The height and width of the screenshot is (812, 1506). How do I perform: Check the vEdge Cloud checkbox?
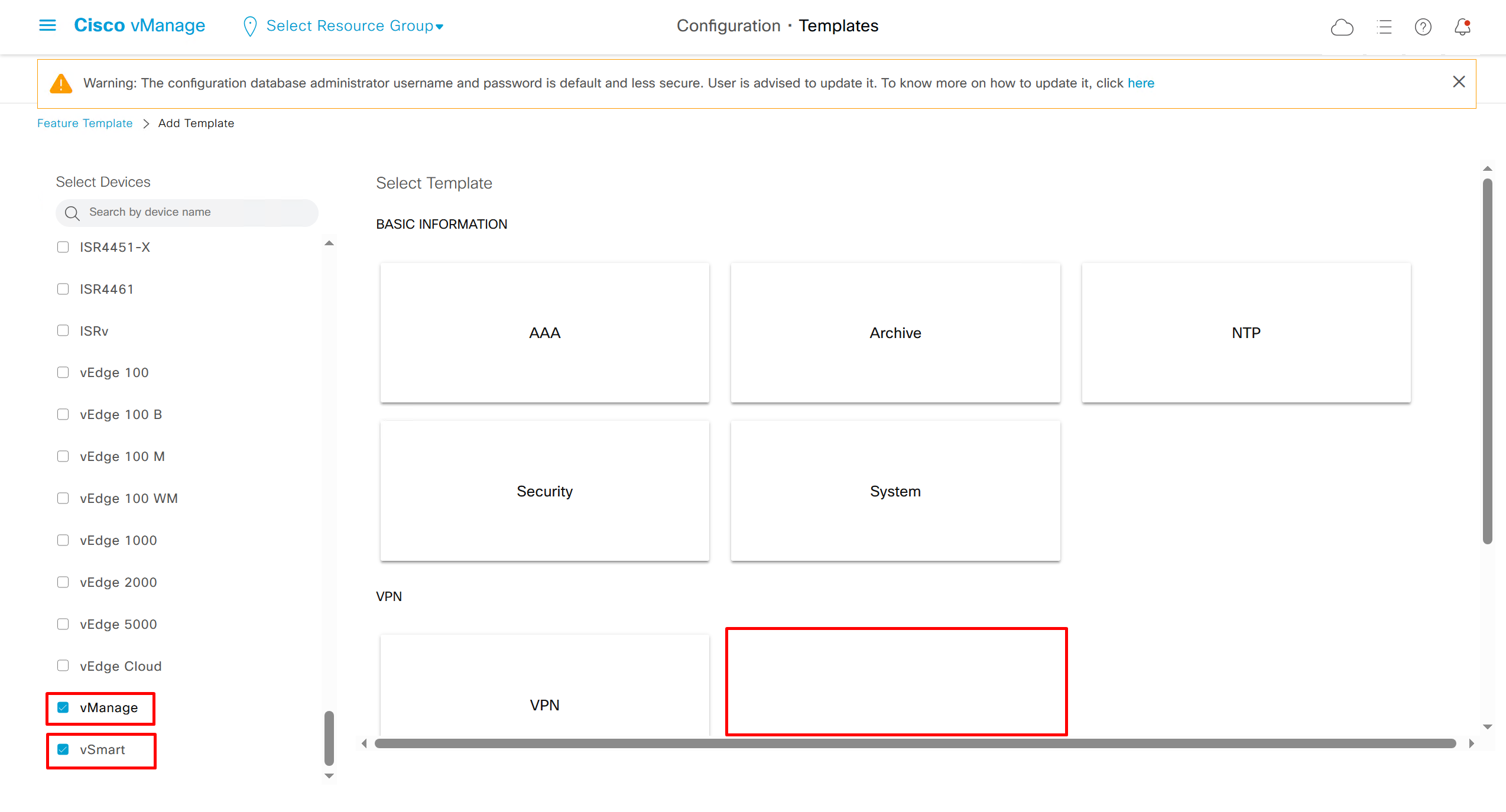[63, 666]
